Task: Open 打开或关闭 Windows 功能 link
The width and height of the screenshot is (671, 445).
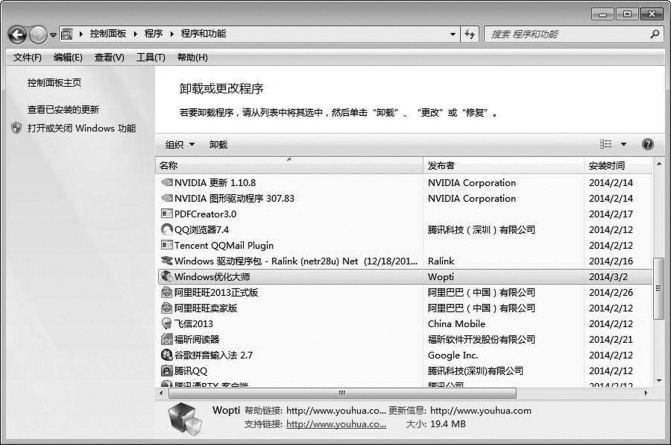Action: 81,128
